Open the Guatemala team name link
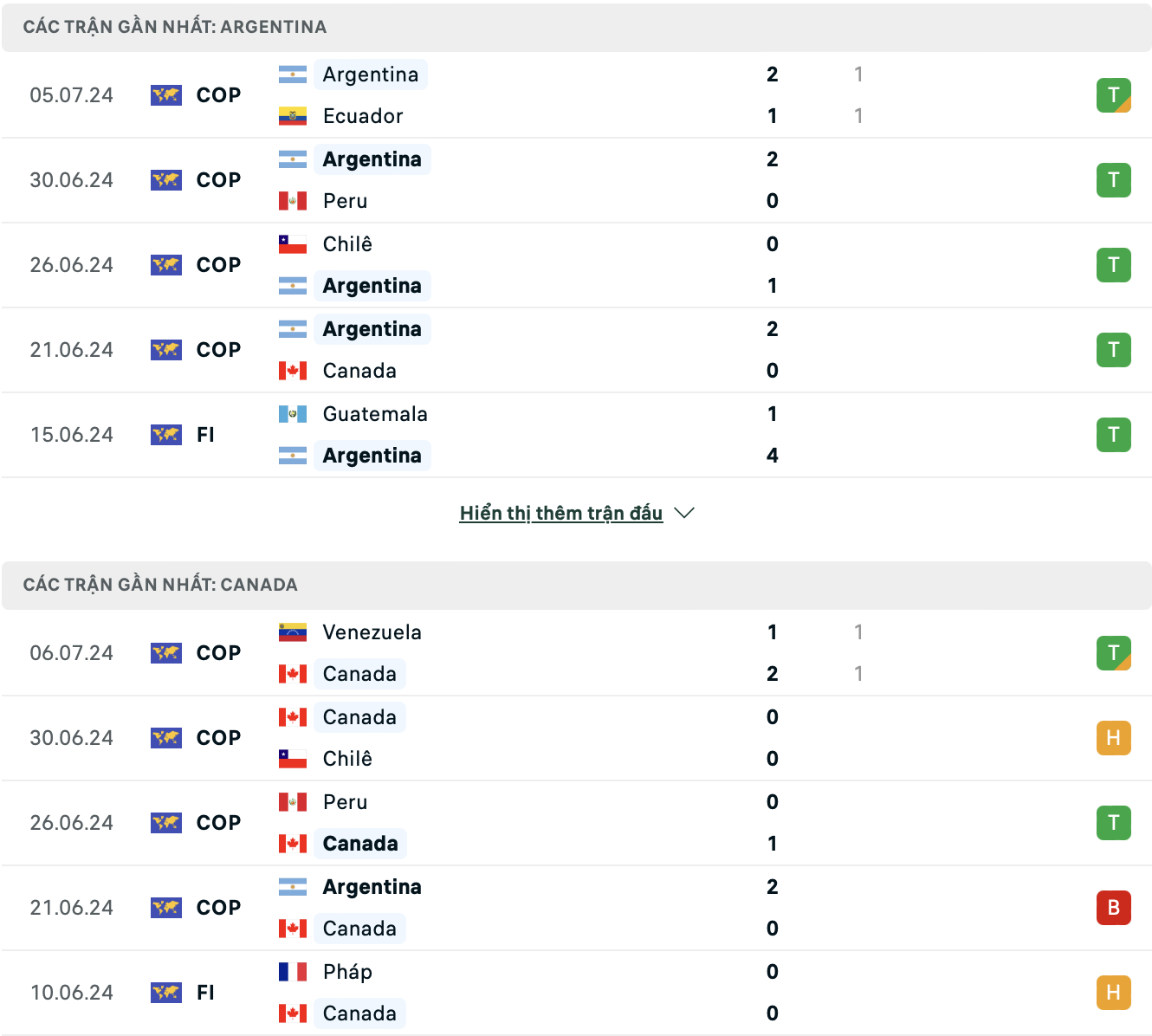Screen dimensions: 1152x1036 (375, 414)
